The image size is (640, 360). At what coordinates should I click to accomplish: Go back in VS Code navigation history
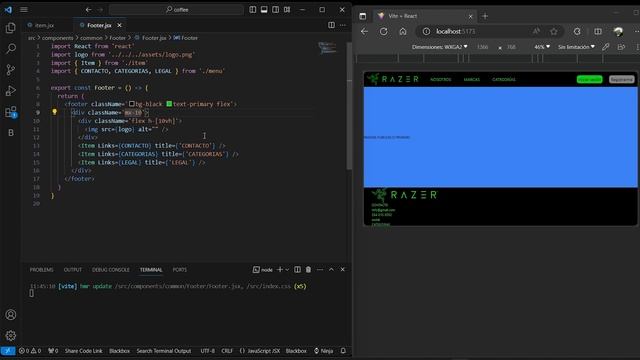89,9
